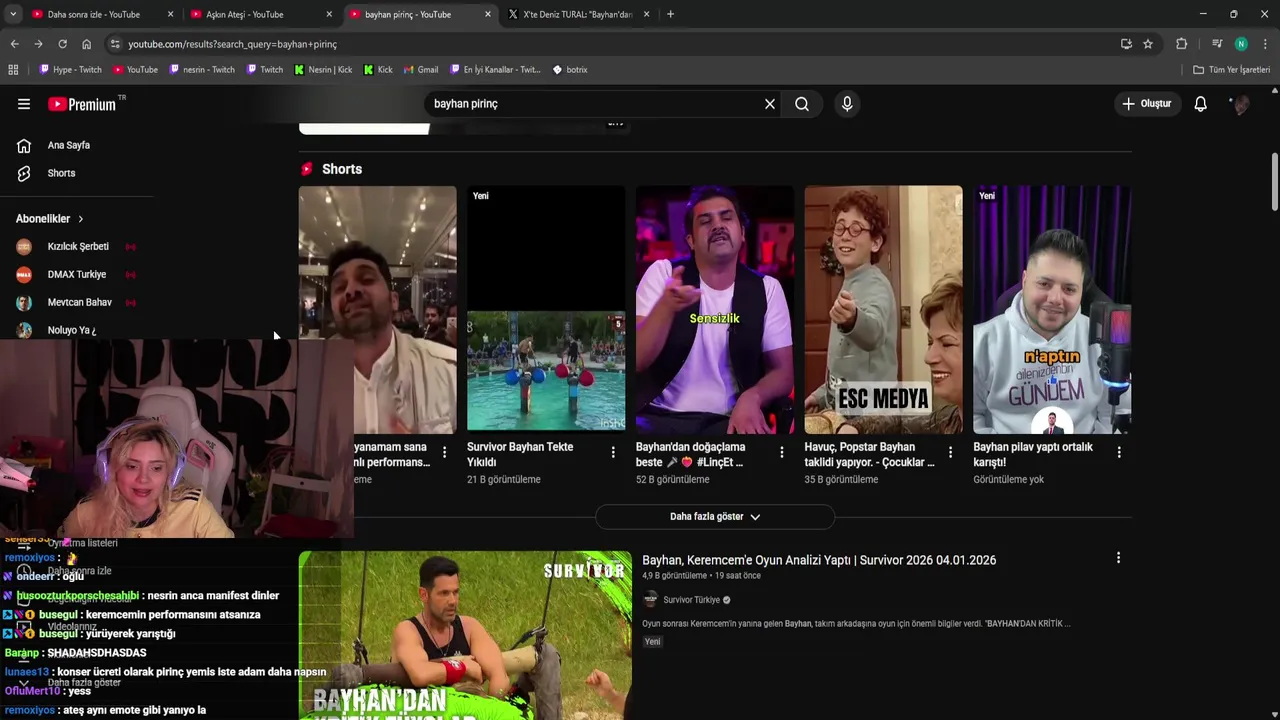The width and height of the screenshot is (1280, 720).
Task: Bookmark this page with the star icon
Action: [x=1148, y=44]
